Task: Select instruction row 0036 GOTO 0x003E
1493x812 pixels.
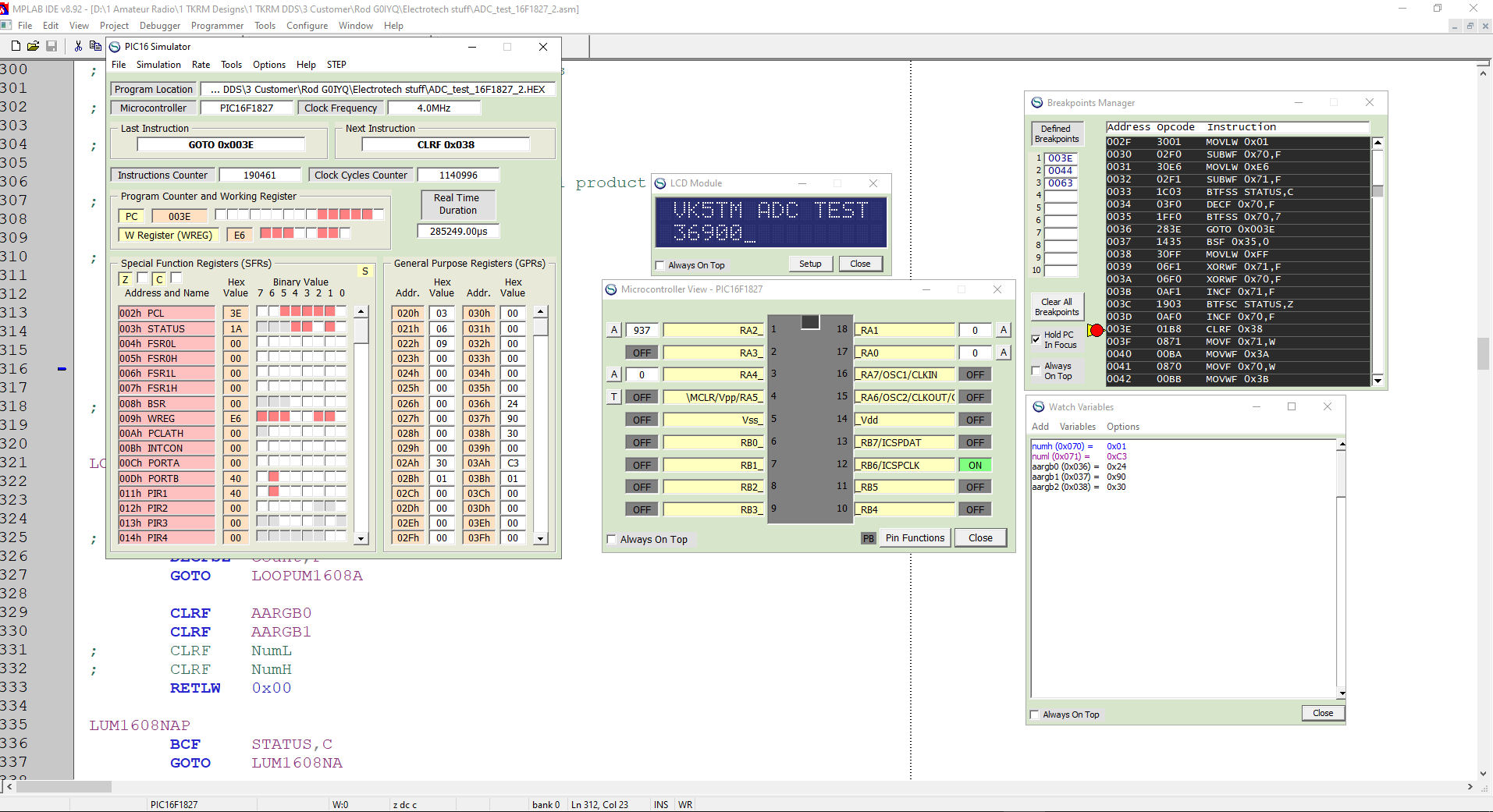Action: tap(1237, 229)
